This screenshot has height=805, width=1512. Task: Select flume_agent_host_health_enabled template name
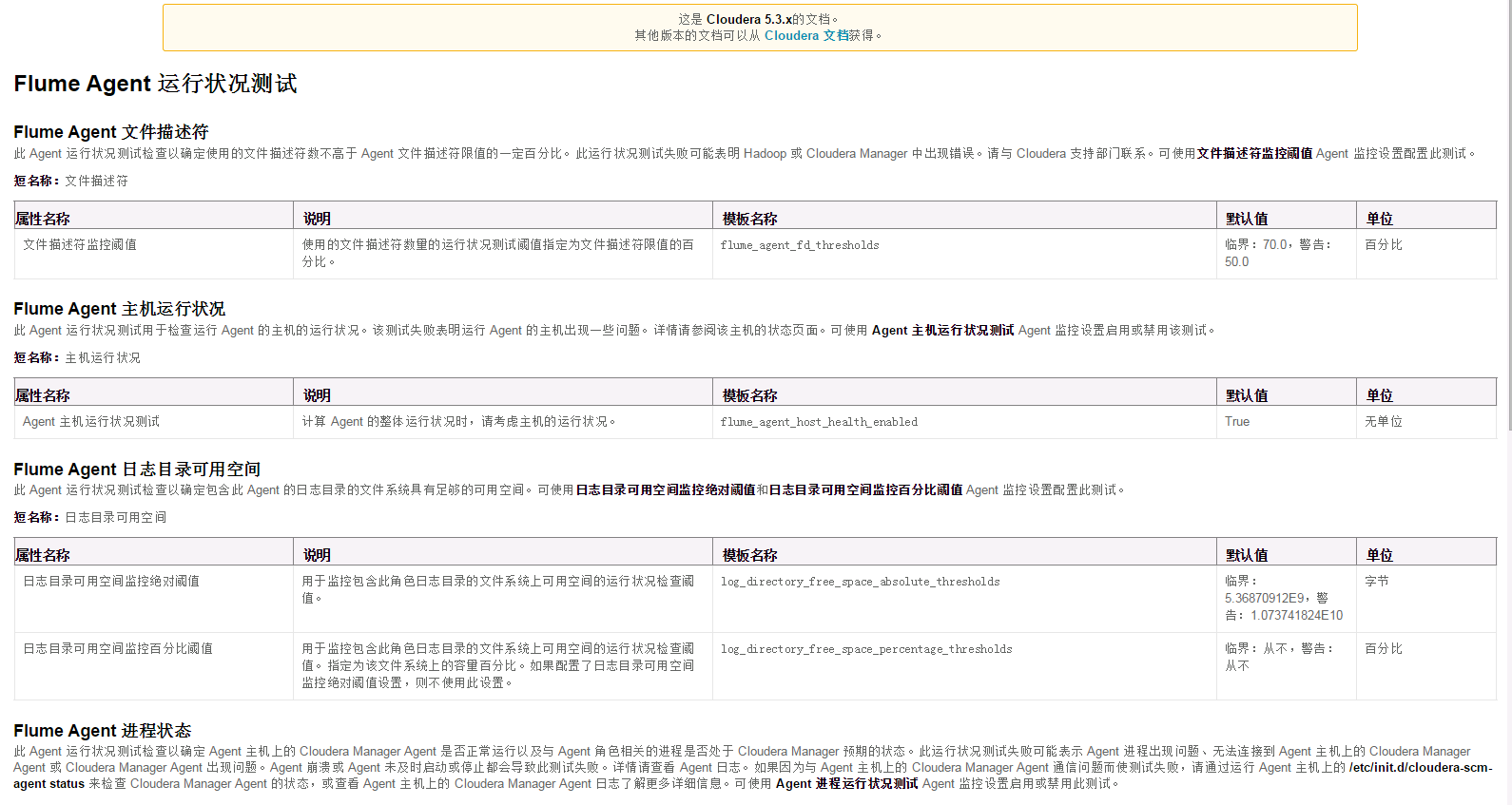819,422
